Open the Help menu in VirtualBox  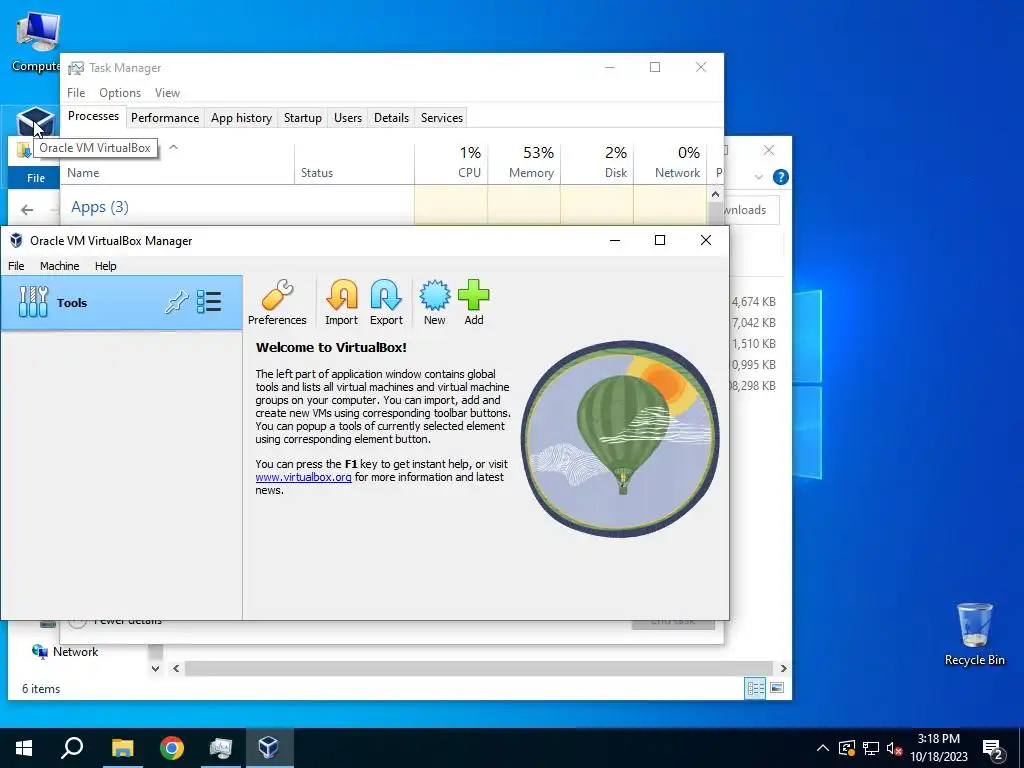coord(105,266)
